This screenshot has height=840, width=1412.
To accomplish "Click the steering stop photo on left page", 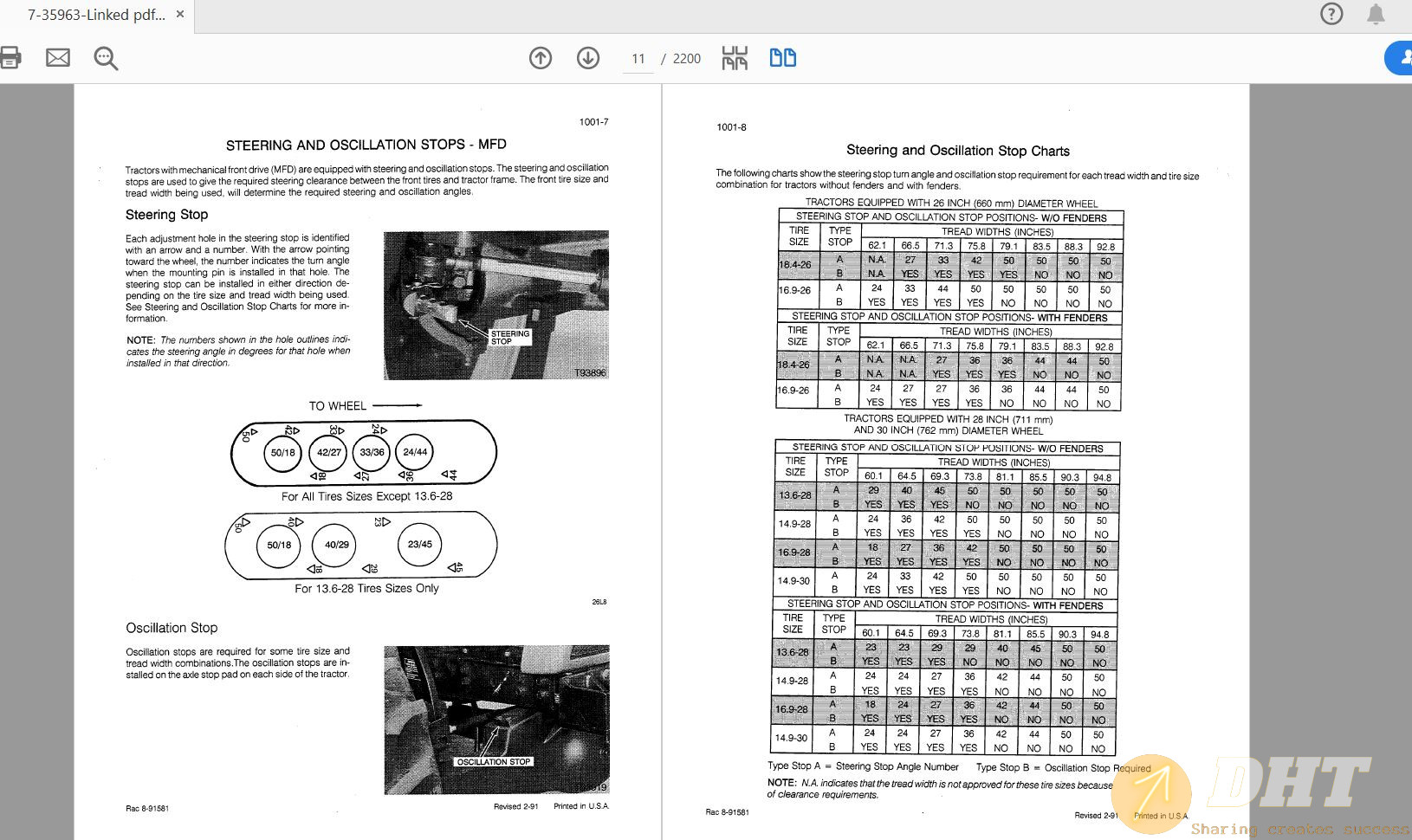I will point(495,305).
